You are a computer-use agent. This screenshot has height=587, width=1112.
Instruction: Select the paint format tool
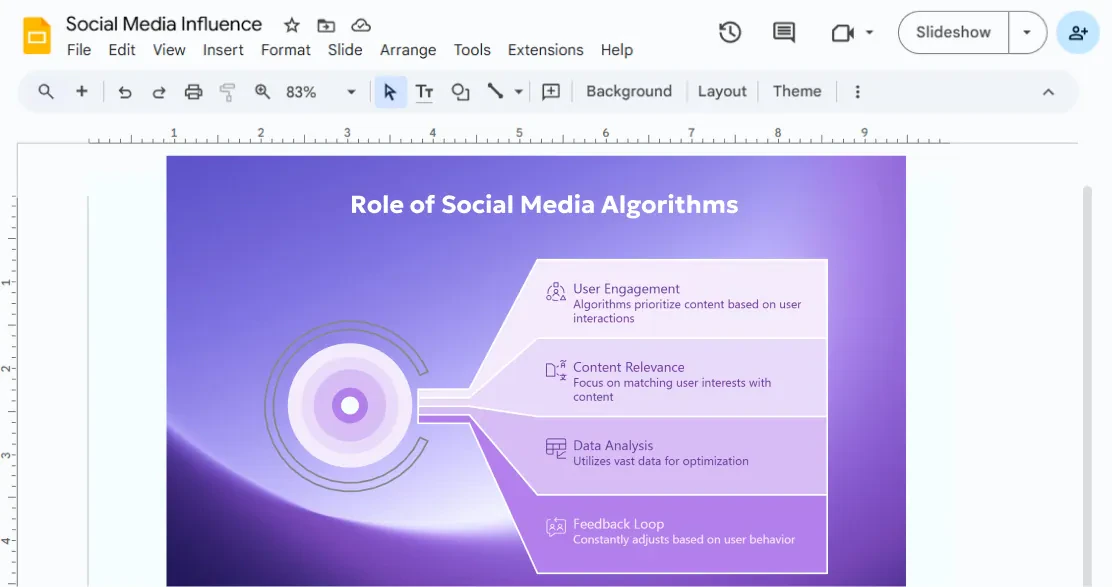point(227,91)
